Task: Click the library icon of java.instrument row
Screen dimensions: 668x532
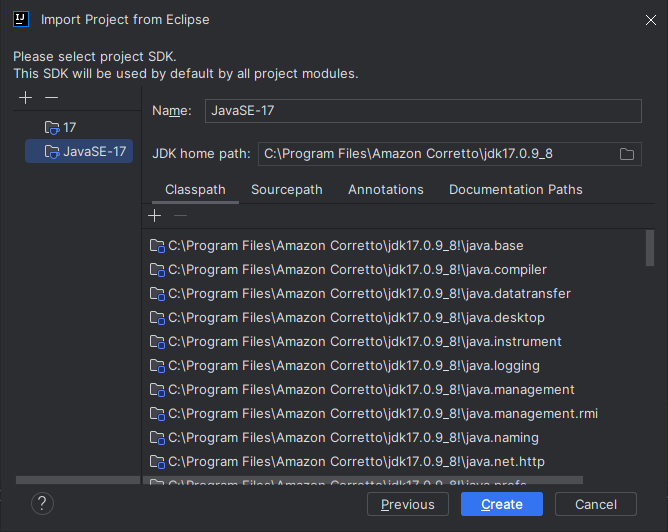Action: tap(157, 342)
